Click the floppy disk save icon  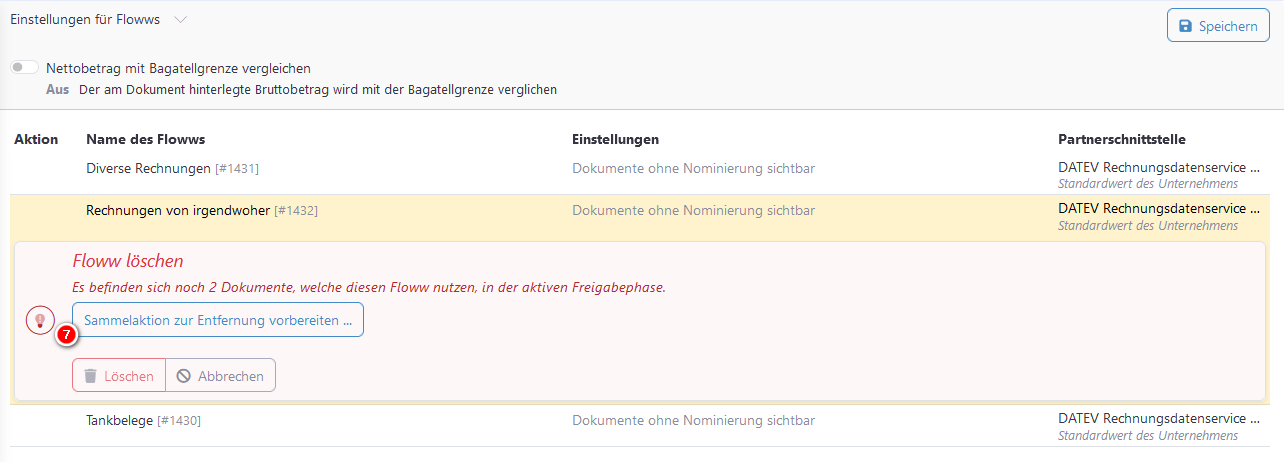1185,26
